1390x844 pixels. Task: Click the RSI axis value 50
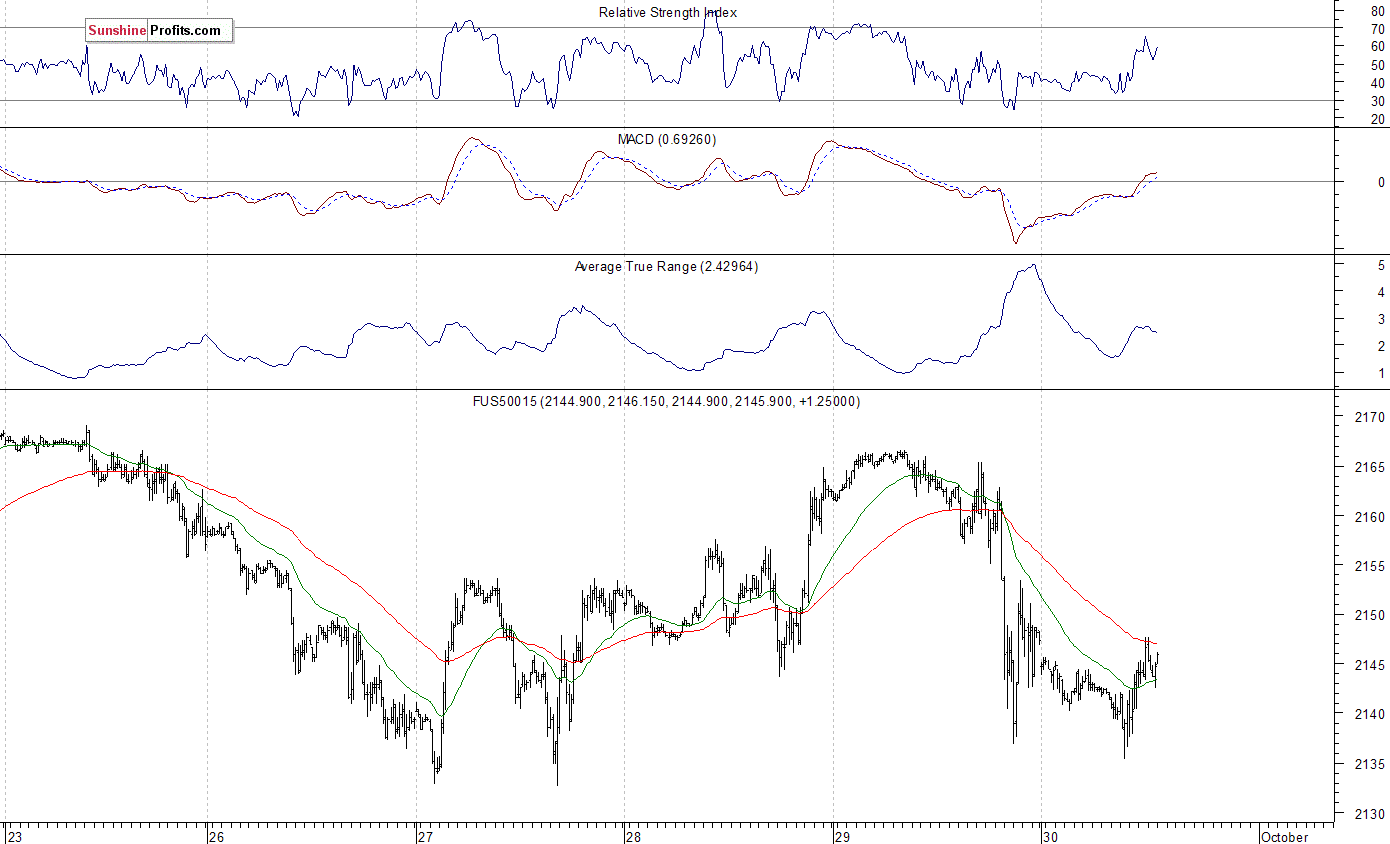[x=1378, y=65]
